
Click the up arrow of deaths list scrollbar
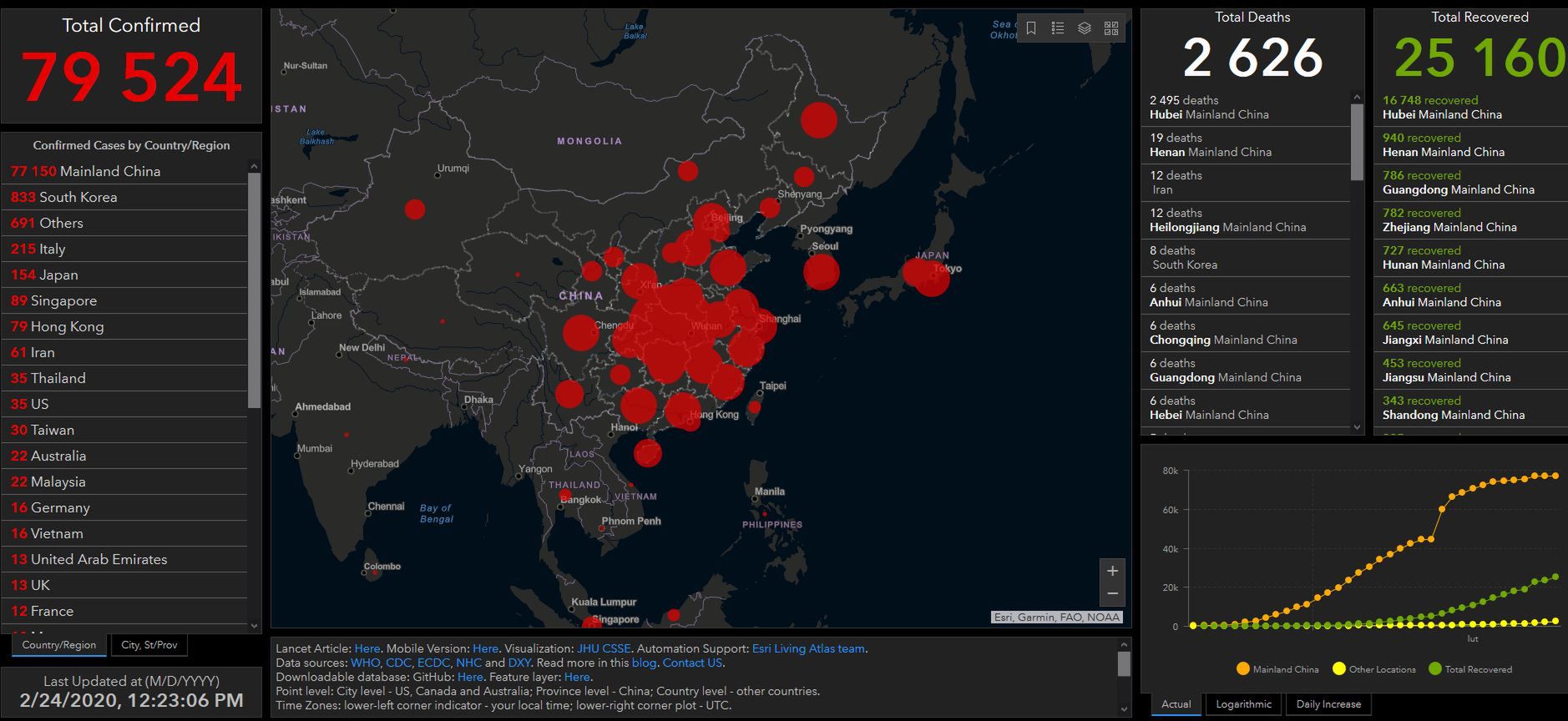point(1357,97)
